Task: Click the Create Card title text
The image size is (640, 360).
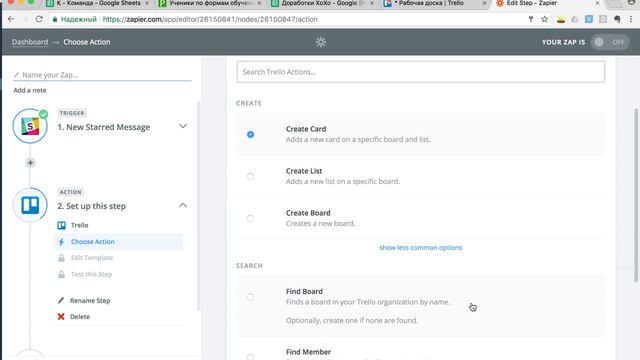Action: pos(306,129)
